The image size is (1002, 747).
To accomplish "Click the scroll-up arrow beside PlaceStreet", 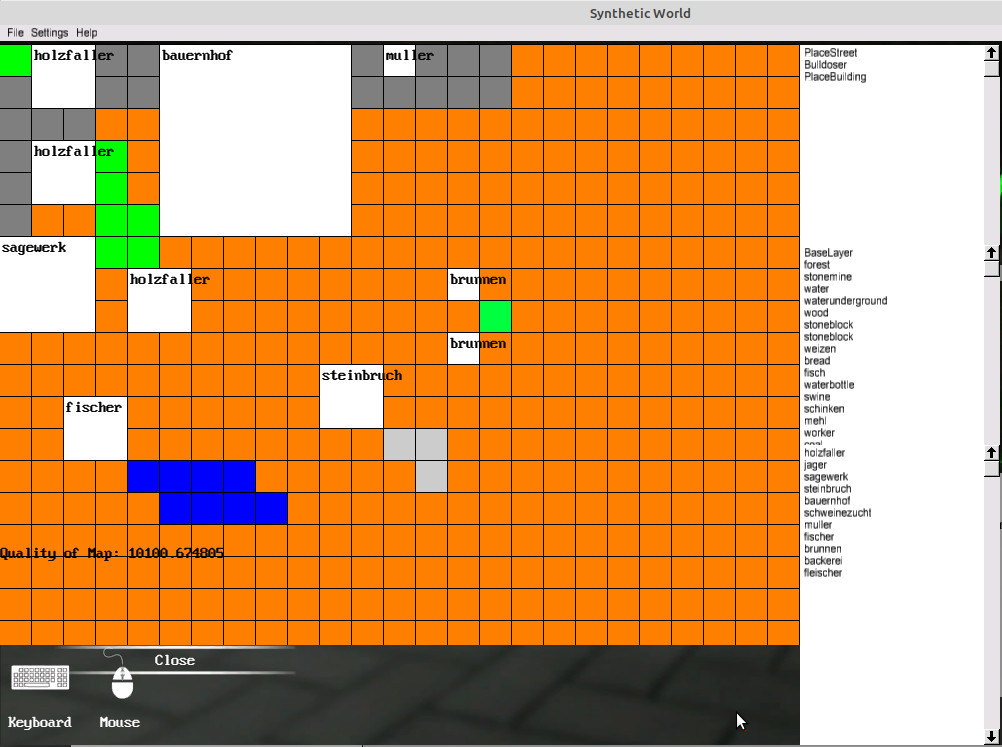I will pos(991,54).
